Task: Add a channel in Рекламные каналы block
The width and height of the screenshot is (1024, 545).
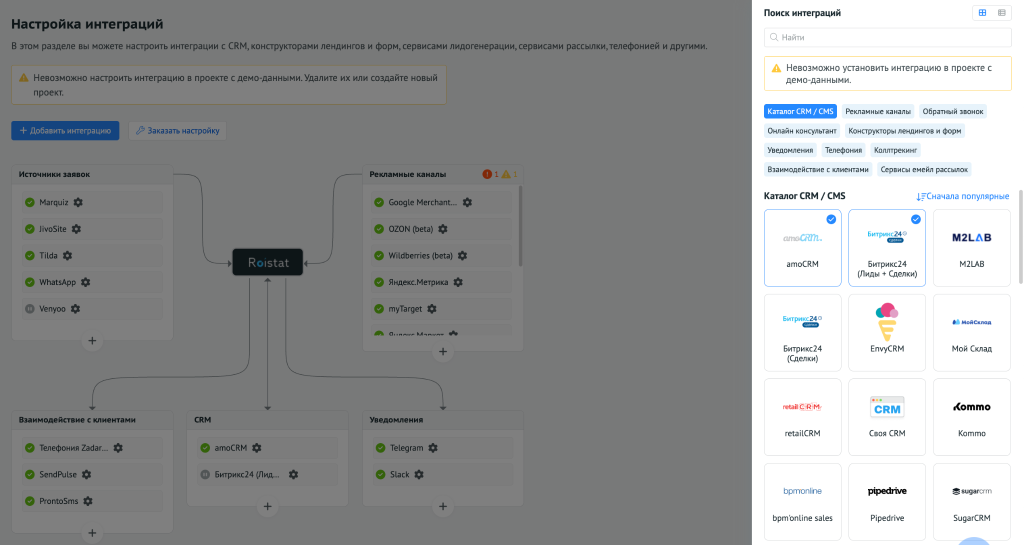Action: click(443, 352)
